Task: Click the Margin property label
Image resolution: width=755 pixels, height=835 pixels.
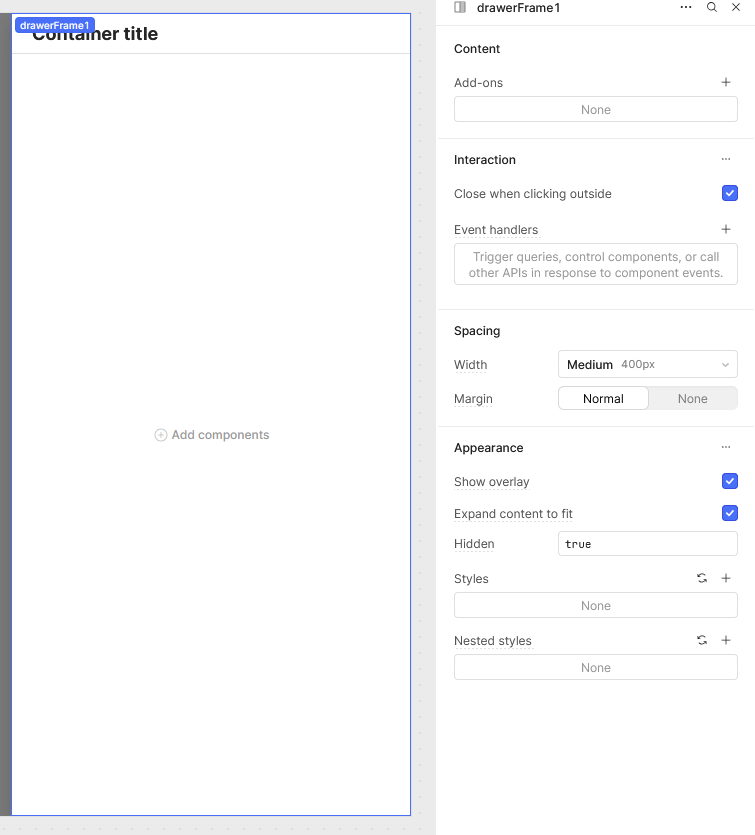Action: [473, 399]
